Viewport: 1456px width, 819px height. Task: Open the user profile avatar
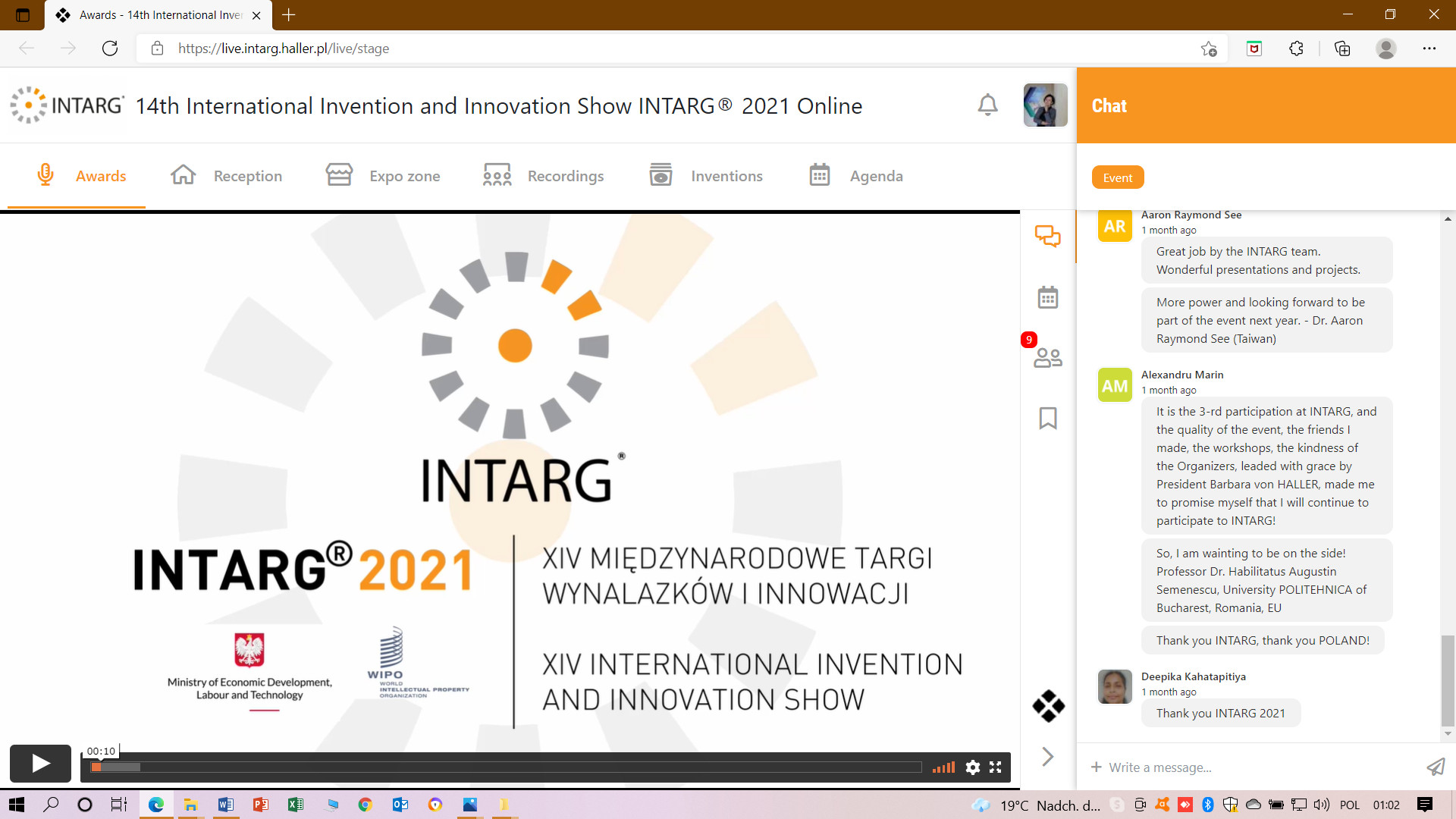(1045, 105)
